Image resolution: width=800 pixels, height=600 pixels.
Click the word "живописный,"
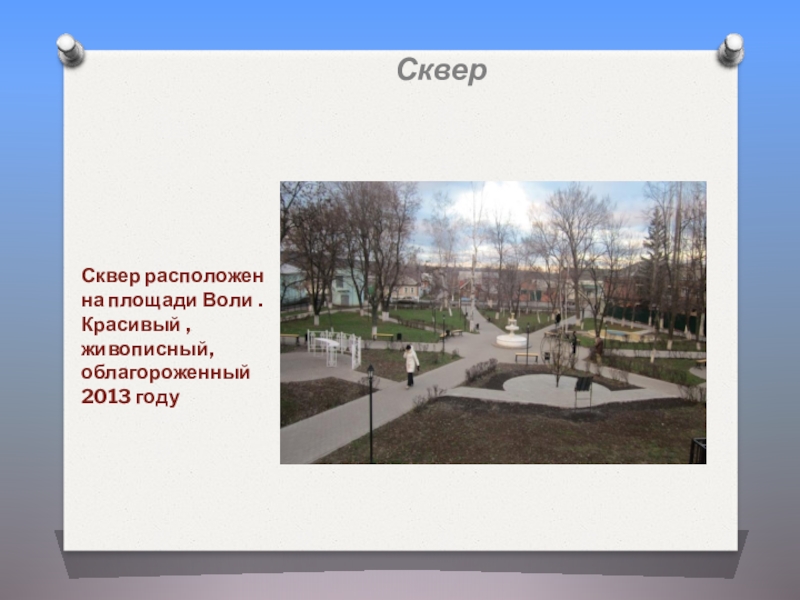click(x=147, y=349)
